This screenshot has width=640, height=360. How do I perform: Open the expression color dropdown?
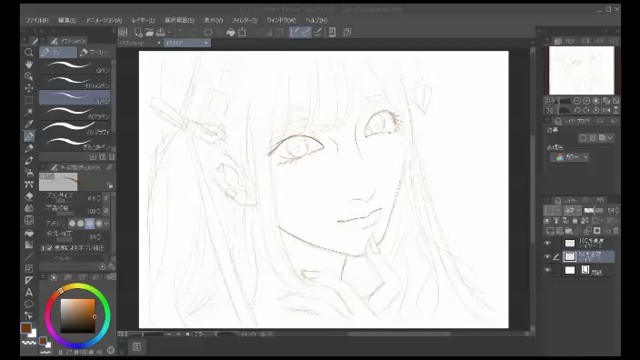[x=570, y=157]
